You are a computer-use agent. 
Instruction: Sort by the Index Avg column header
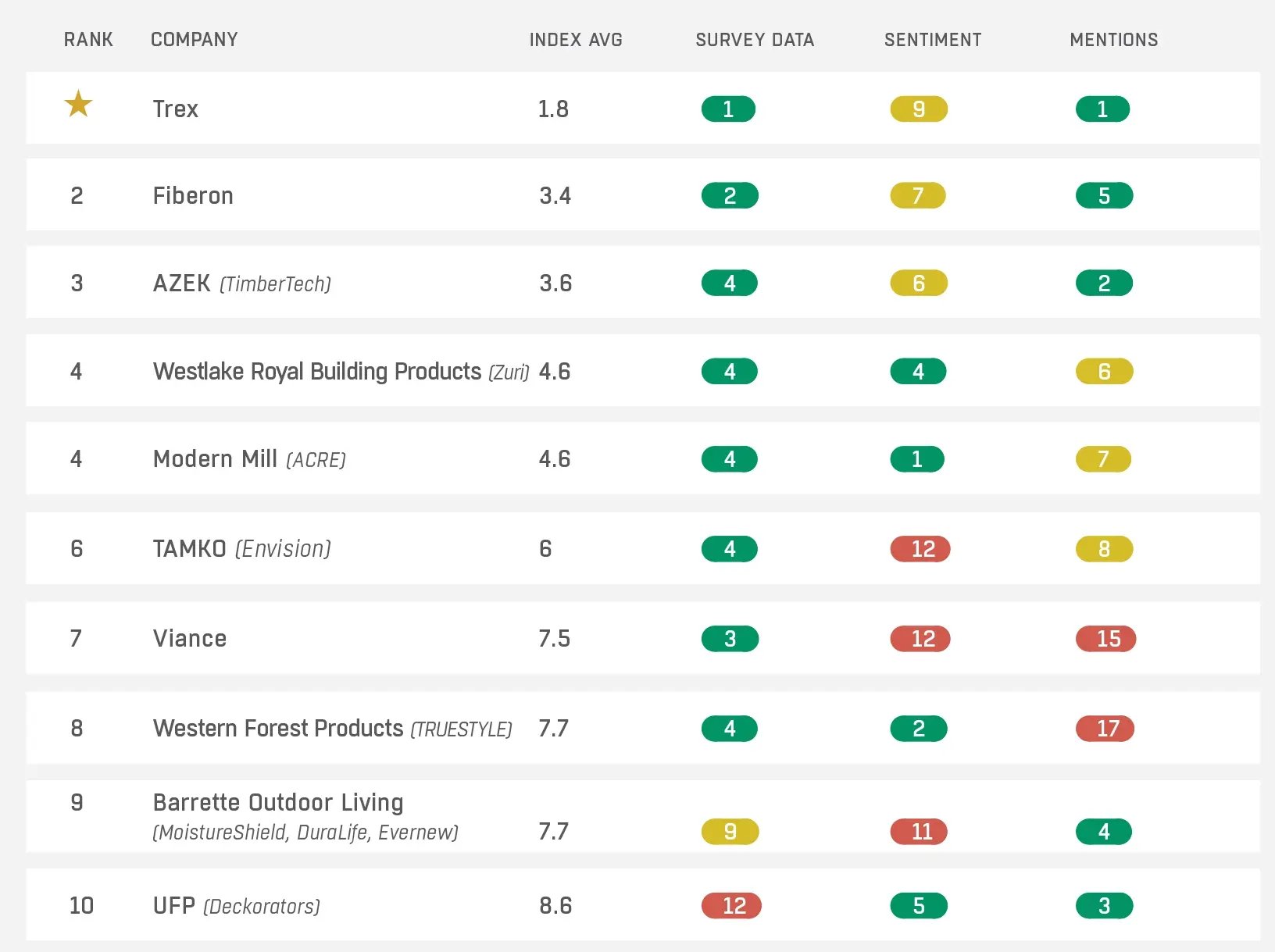click(576, 40)
